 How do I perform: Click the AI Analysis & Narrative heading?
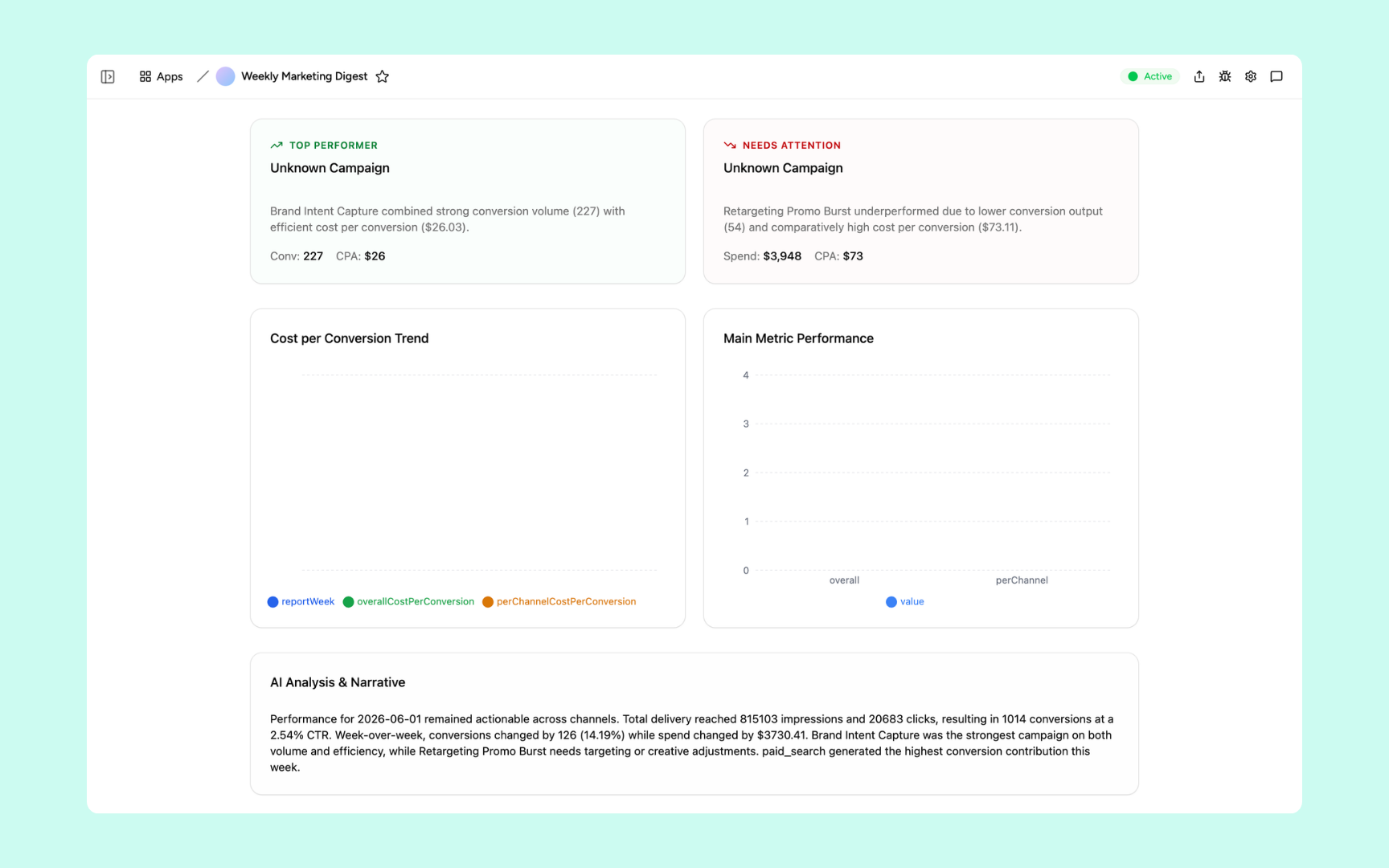[338, 682]
